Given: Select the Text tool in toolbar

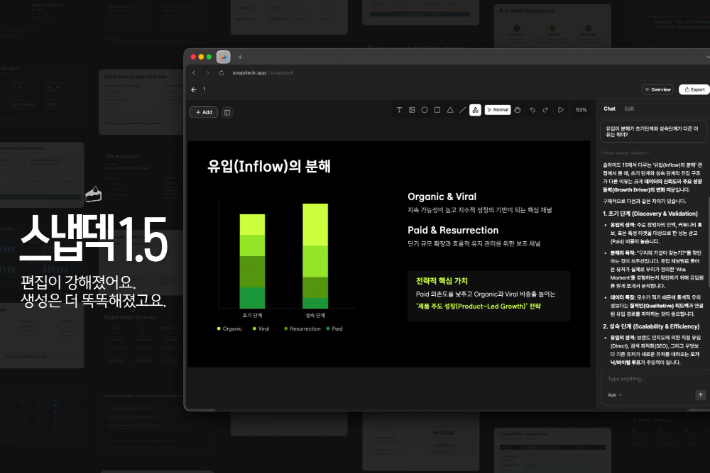Looking at the screenshot, I should tap(399, 110).
